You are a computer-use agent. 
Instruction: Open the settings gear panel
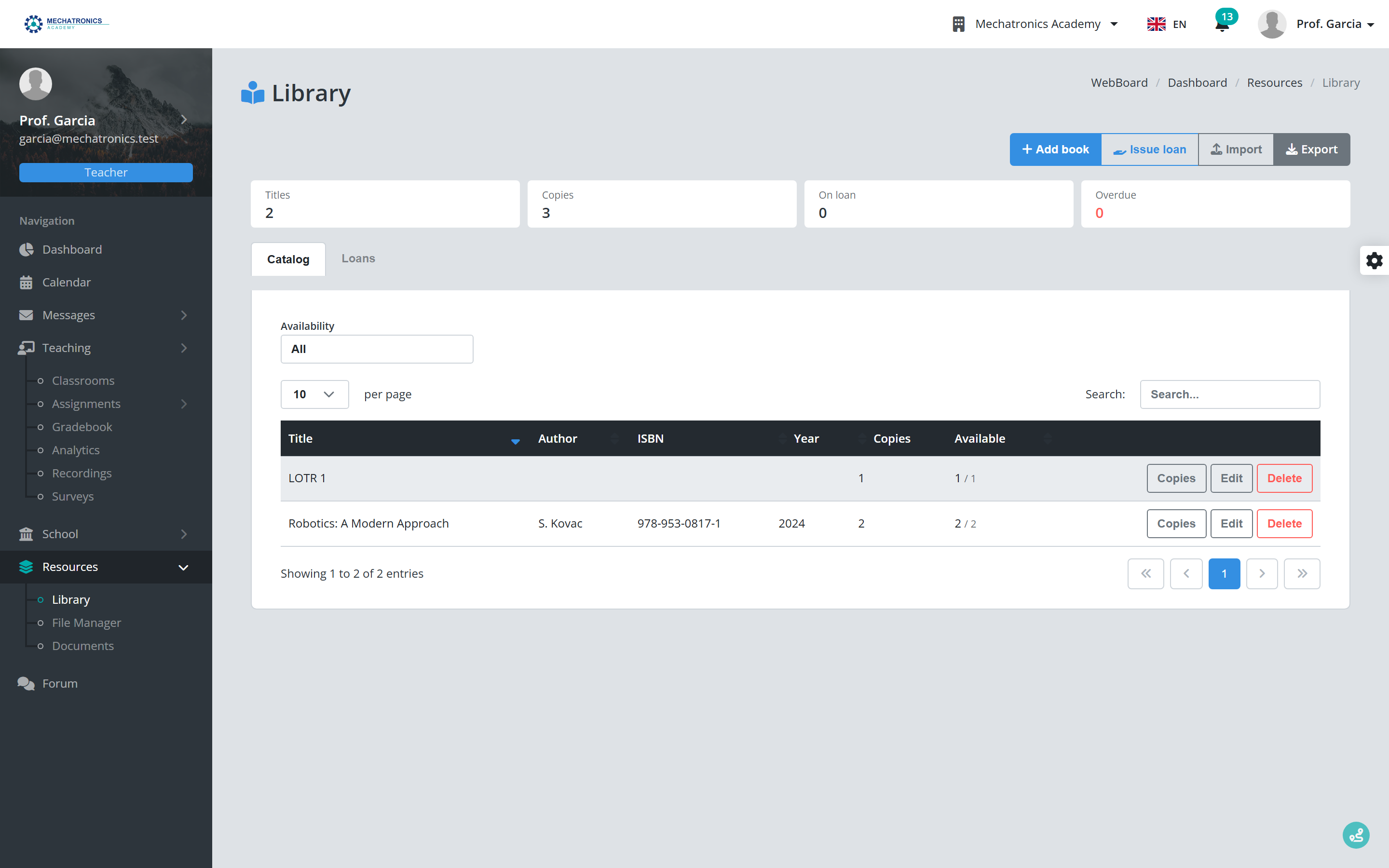pyautogui.click(x=1374, y=260)
